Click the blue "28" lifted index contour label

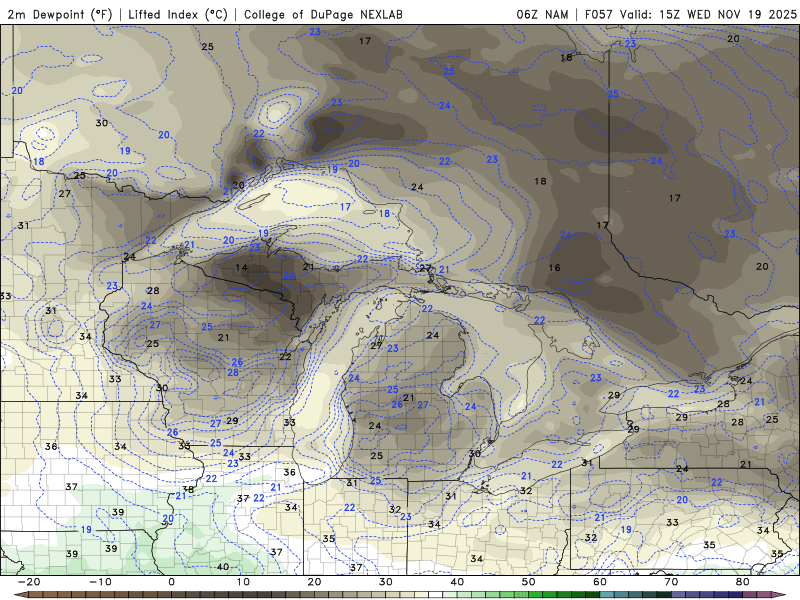(x=233, y=372)
